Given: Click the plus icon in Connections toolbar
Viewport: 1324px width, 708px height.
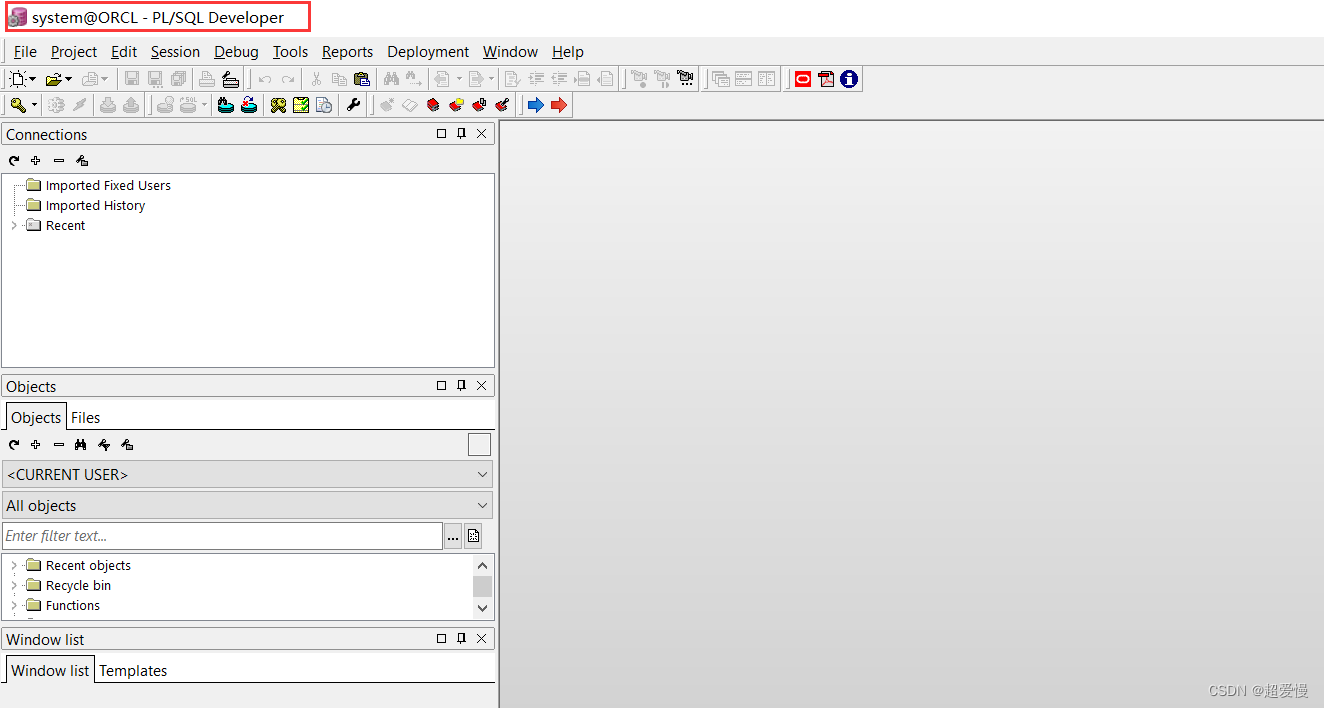Looking at the screenshot, I should click(36, 160).
